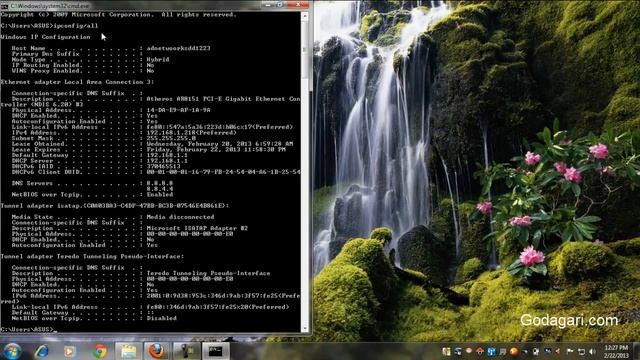The width and height of the screenshot is (640, 360).
Task: Click the orange ball tray icon
Action: point(514,351)
